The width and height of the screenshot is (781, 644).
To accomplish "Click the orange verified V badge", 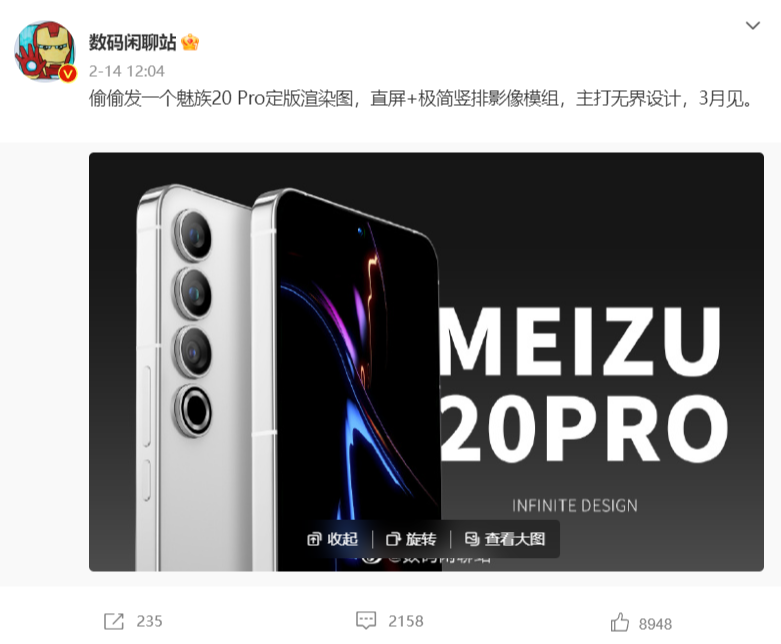I will [68, 74].
